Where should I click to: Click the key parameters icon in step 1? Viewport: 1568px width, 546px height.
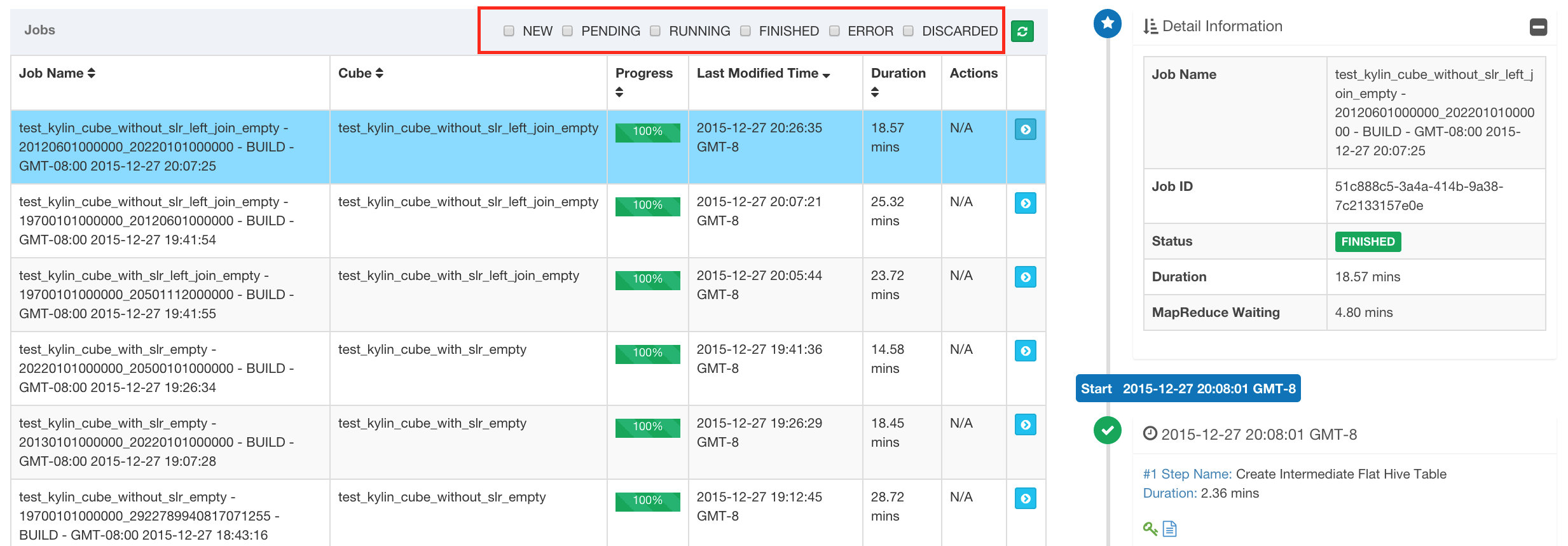[x=1150, y=528]
